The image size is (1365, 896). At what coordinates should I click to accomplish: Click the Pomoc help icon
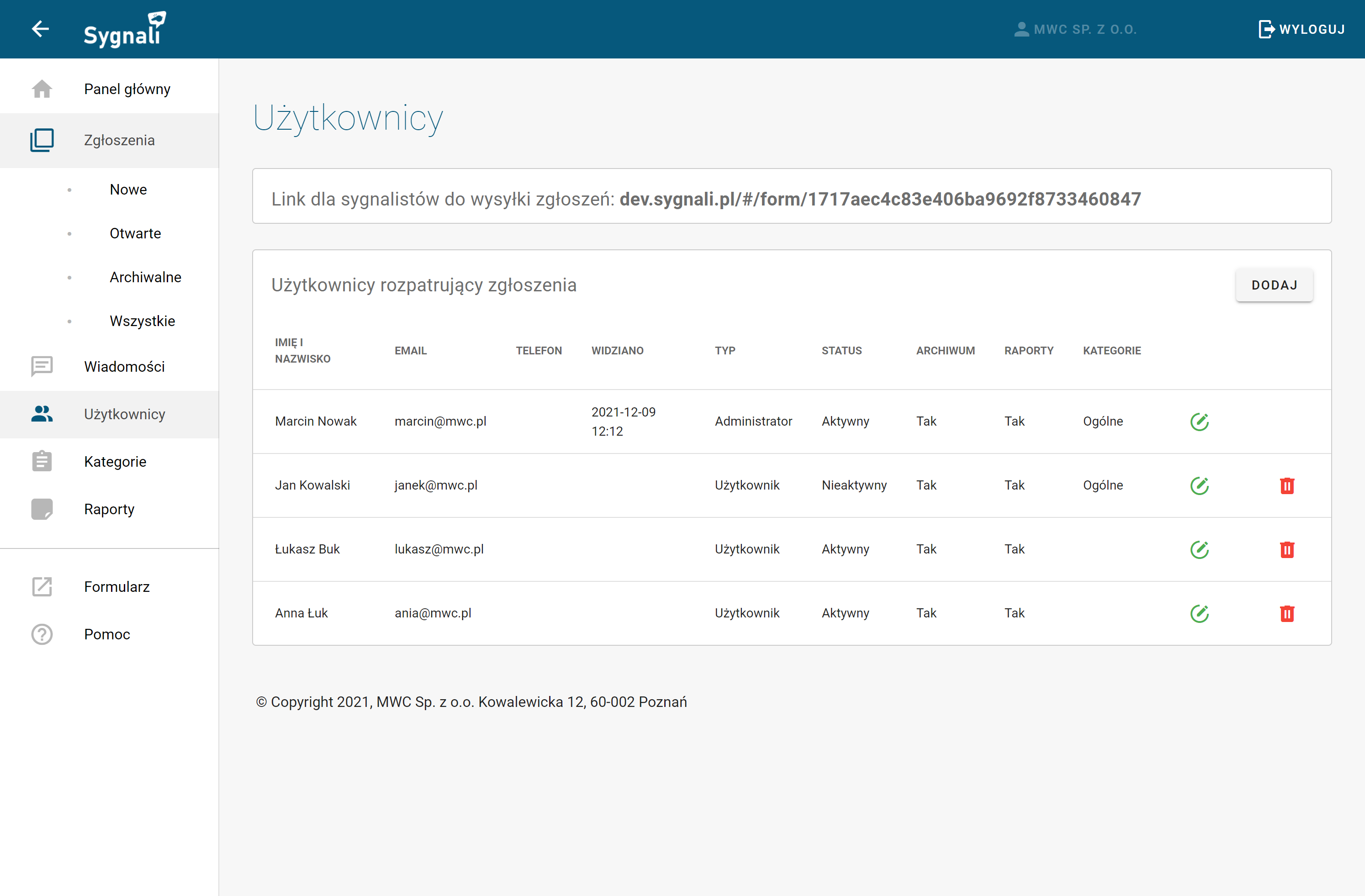click(x=42, y=634)
